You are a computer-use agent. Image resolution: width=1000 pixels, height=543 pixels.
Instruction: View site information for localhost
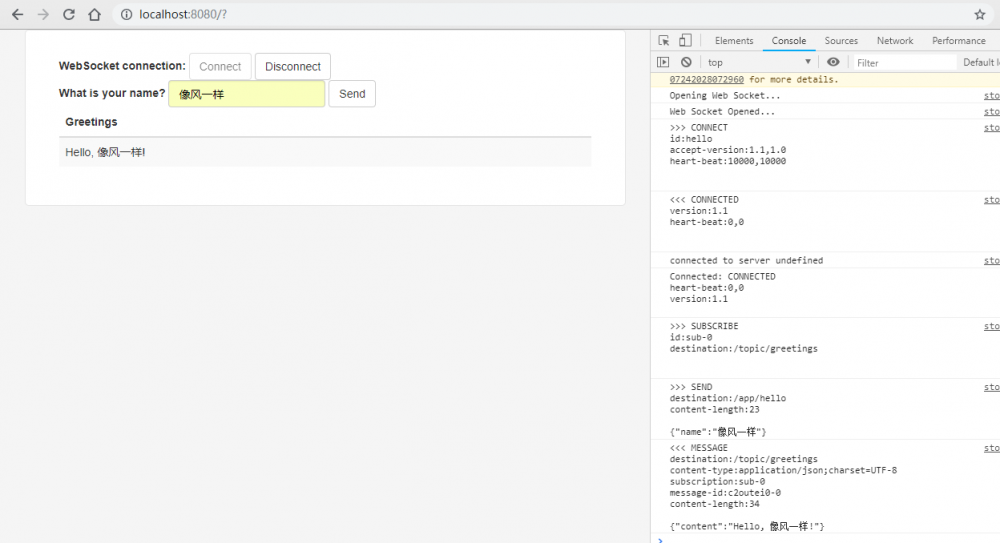pos(125,15)
